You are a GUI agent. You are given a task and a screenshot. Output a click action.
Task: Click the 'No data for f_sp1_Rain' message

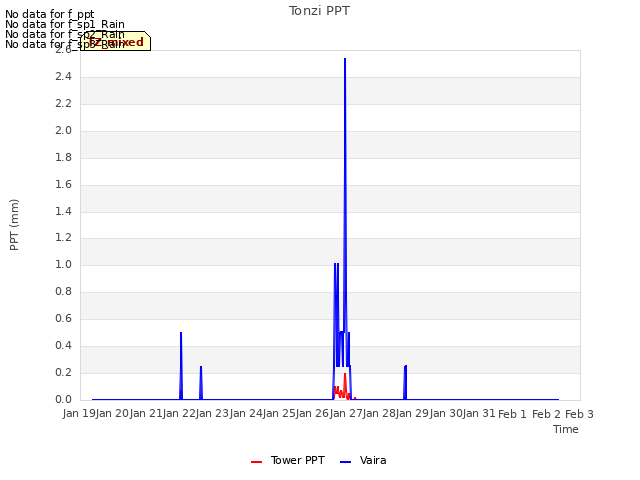(65, 24)
